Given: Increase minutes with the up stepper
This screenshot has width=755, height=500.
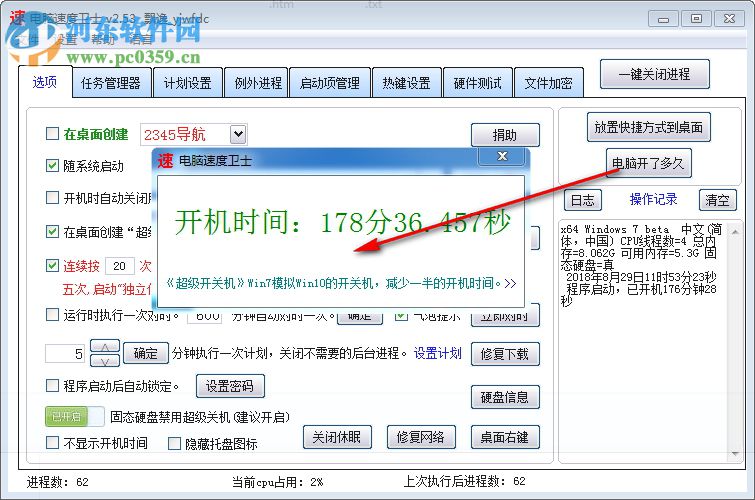Looking at the screenshot, I should [x=105, y=347].
